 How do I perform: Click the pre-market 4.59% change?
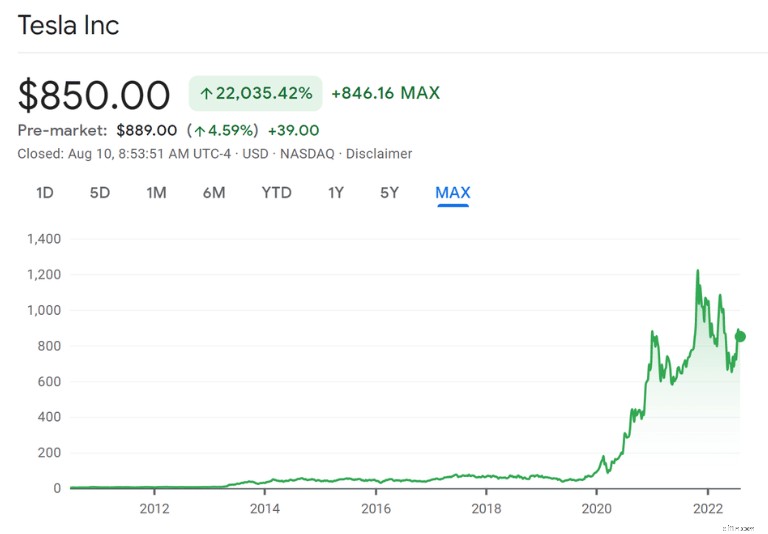point(222,130)
